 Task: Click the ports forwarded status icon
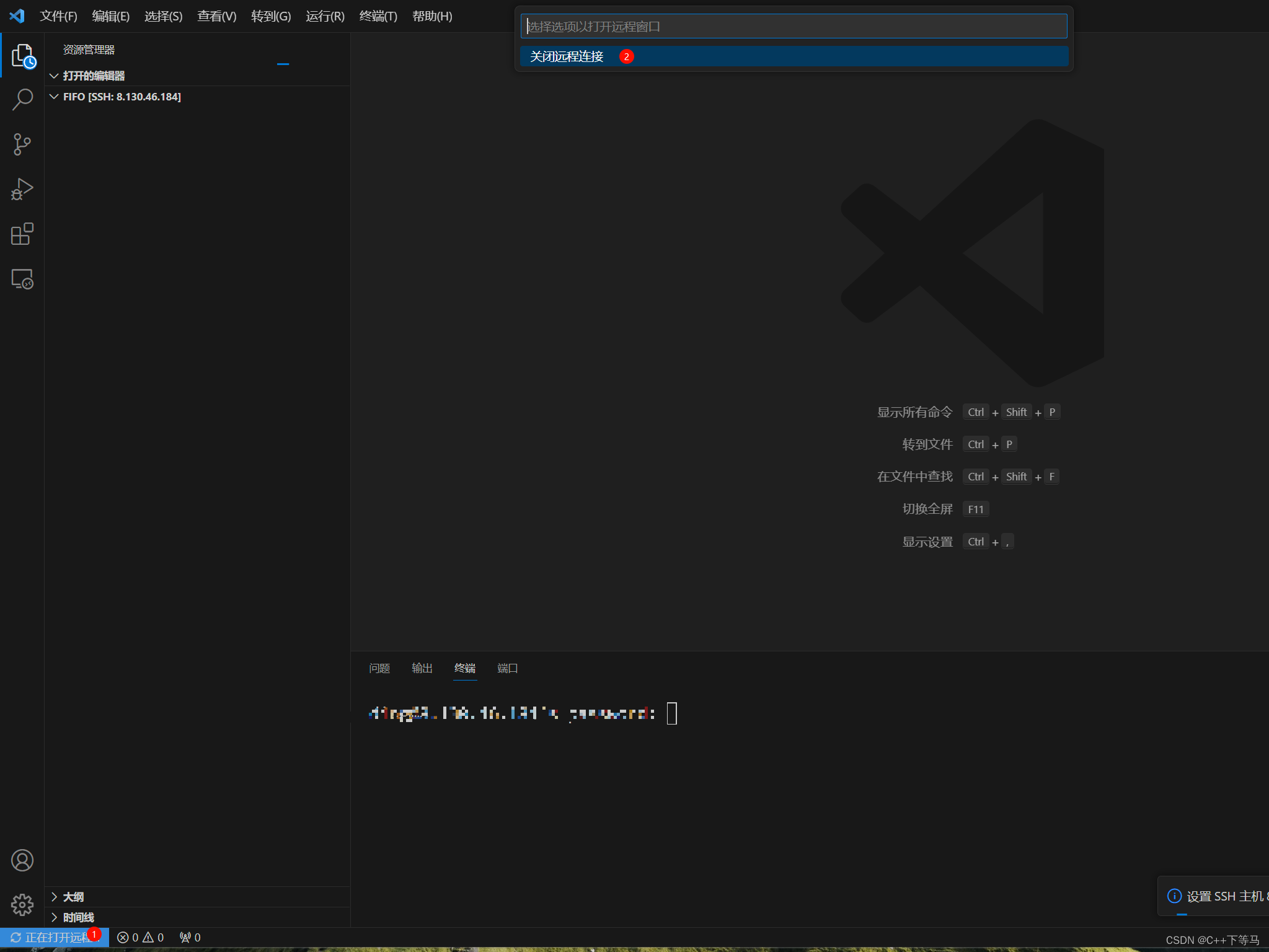190,938
